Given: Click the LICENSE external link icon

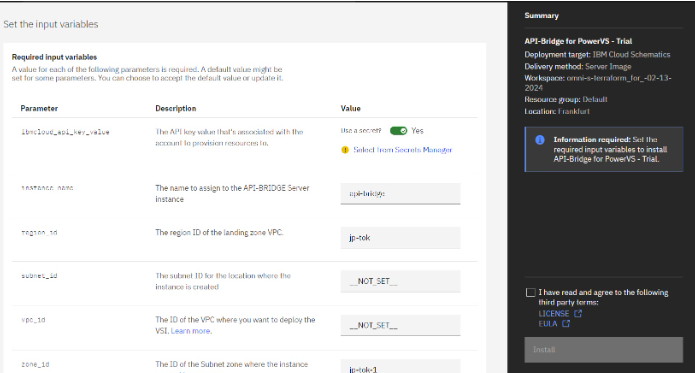Looking at the screenshot, I should [578, 314].
